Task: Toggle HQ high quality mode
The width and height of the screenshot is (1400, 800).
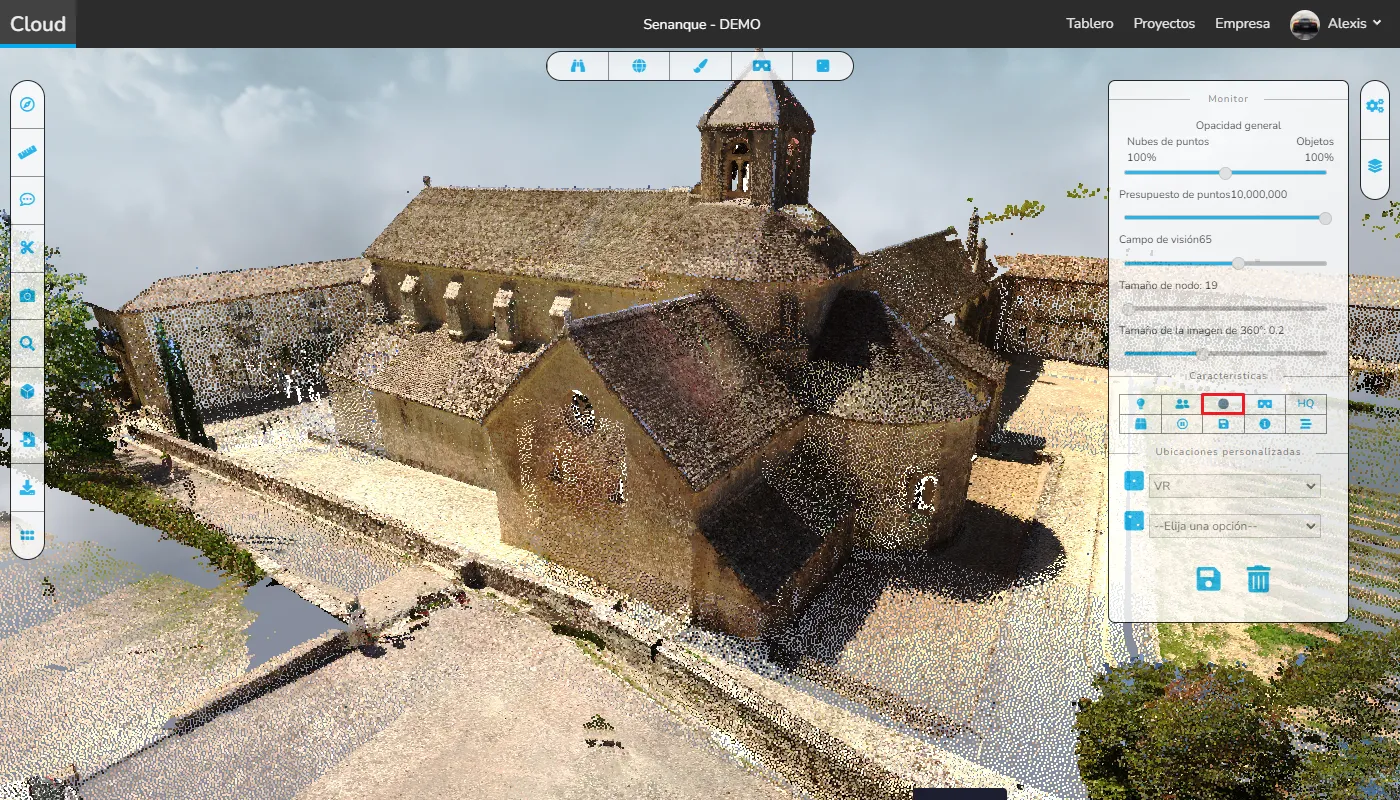Action: [x=1306, y=403]
